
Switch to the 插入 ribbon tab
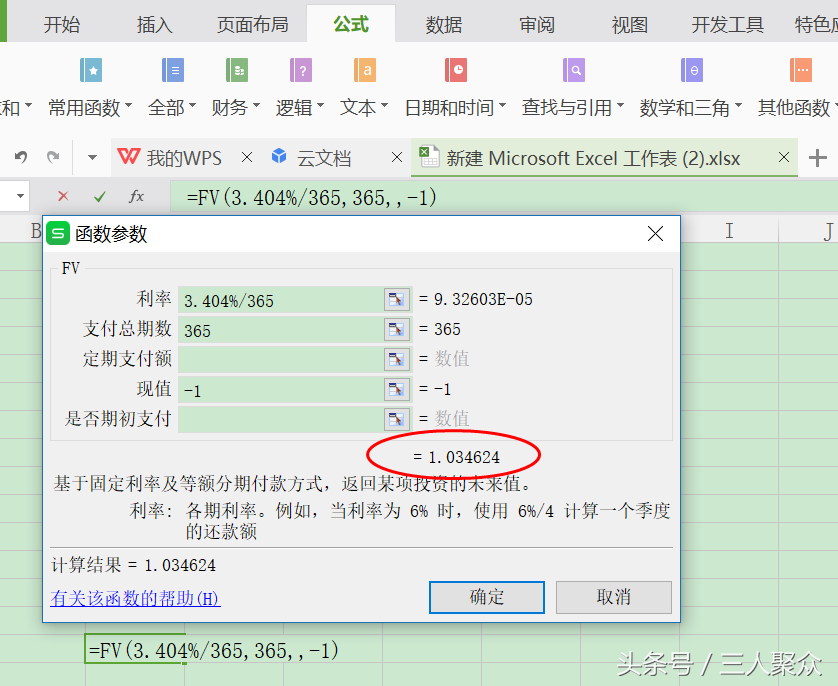coord(155,25)
